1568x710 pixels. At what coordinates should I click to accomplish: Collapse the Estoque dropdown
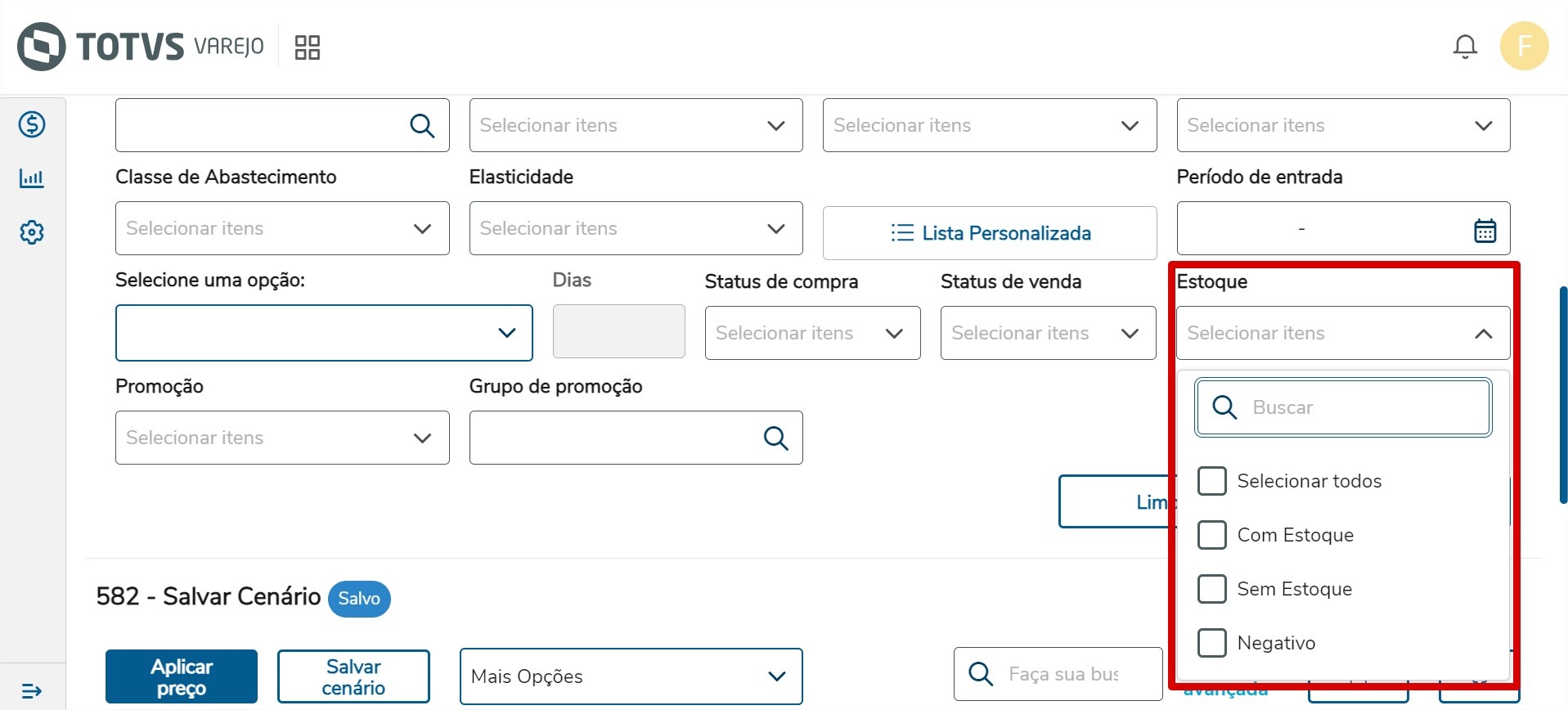click(1482, 334)
